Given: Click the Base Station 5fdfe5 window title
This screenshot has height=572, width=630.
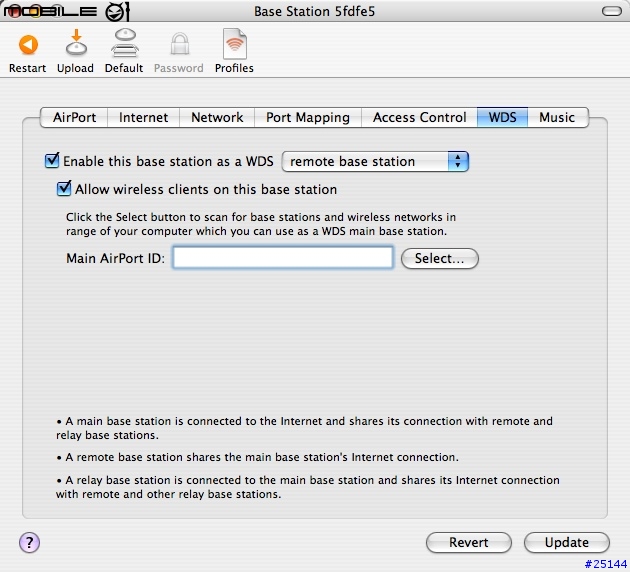Looking at the screenshot, I should 315,11.
